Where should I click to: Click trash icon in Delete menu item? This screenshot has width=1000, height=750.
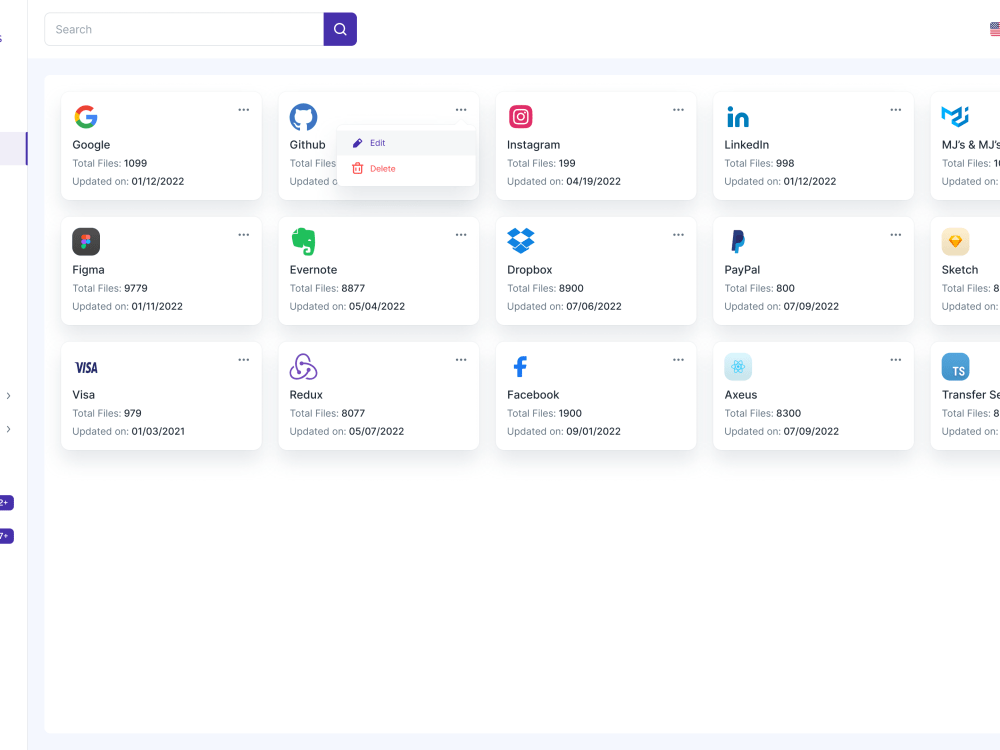click(358, 168)
